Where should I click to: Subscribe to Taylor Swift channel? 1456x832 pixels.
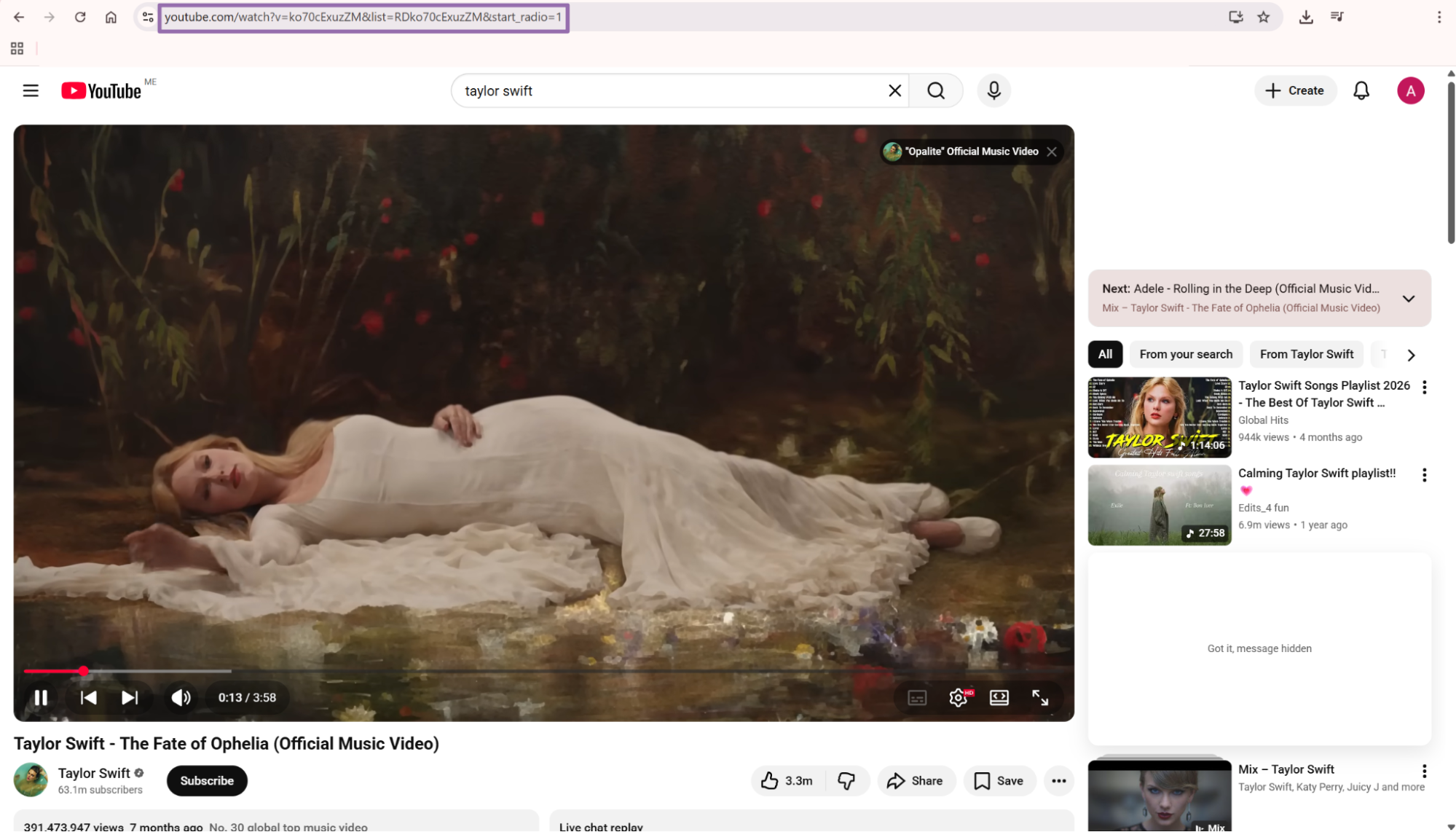click(x=207, y=780)
